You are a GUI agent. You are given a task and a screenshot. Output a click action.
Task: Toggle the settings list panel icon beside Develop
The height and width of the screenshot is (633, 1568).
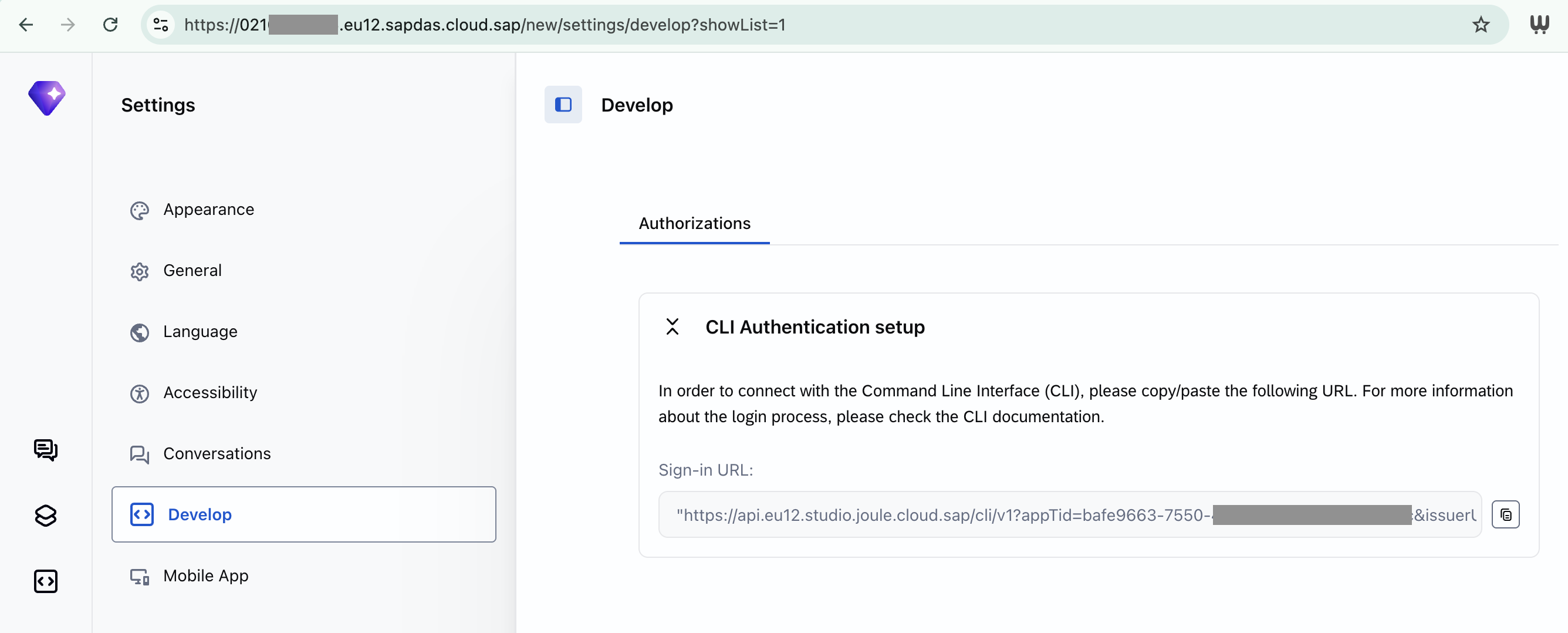563,105
